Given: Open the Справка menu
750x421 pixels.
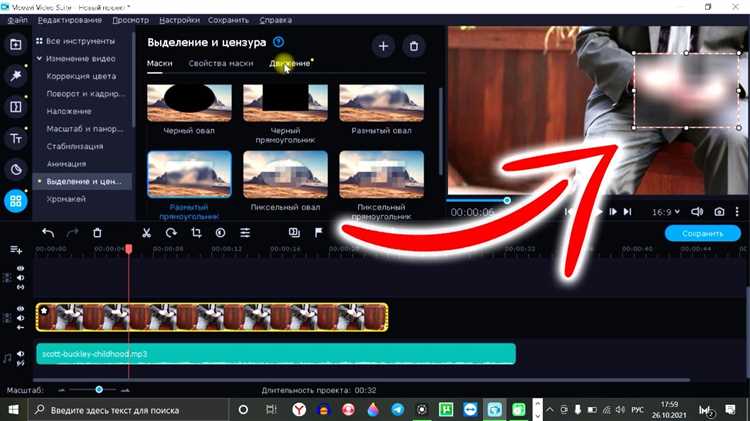Looking at the screenshot, I should click(x=276, y=20).
